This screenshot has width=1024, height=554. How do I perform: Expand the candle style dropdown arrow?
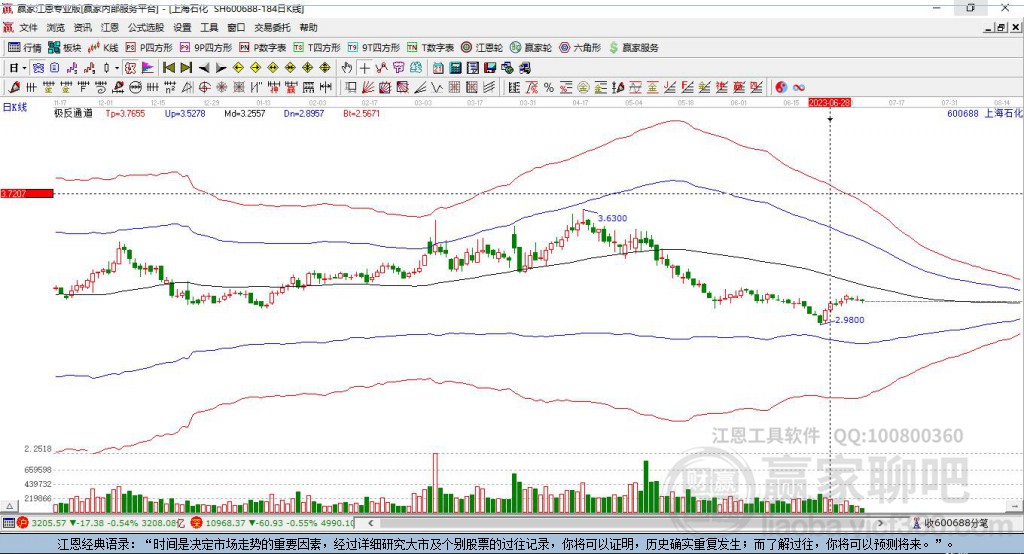tap(117, 68)
